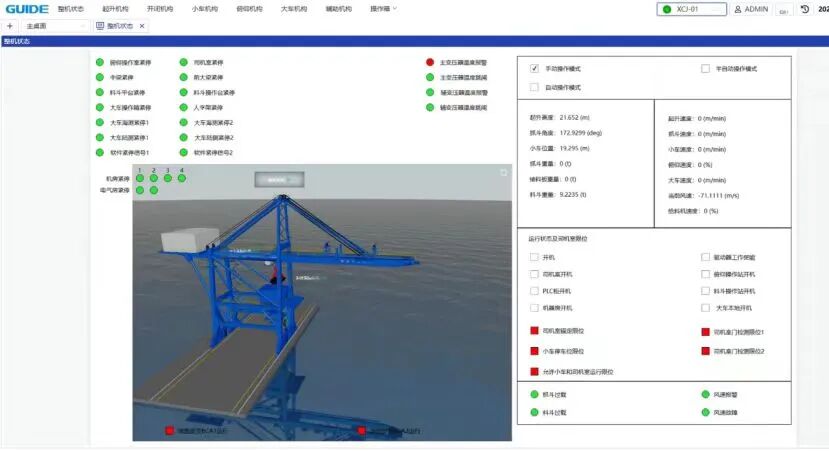
Task: Click the GUIDE logo in top-left
Action: pos(25,9)
